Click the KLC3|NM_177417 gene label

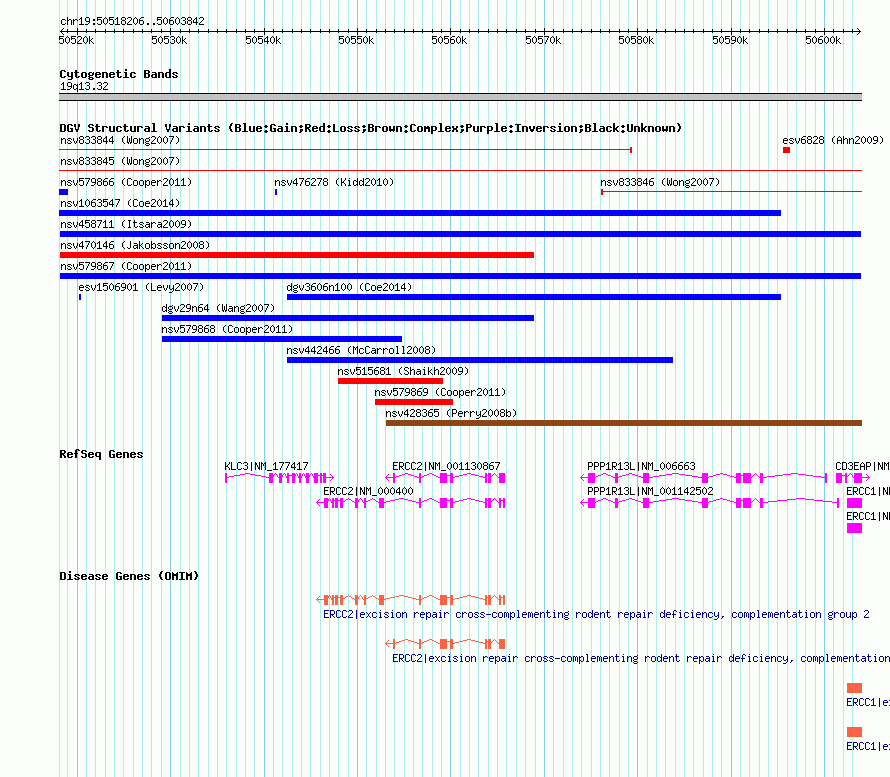point(266,466)
